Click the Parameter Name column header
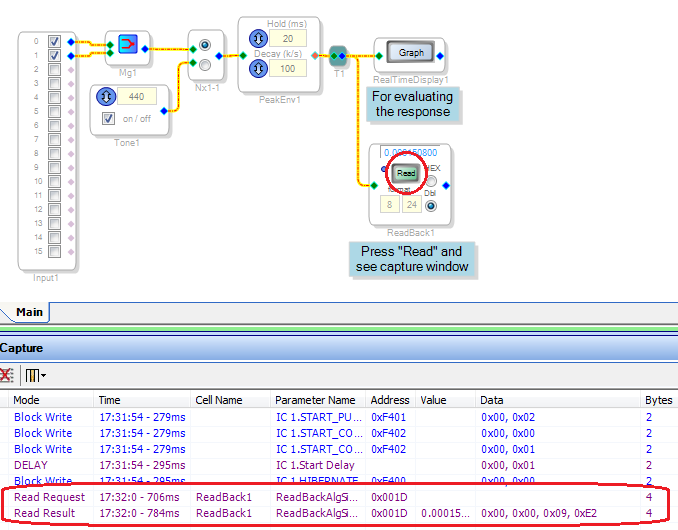678x530 pixels. [x=318, y=400]
